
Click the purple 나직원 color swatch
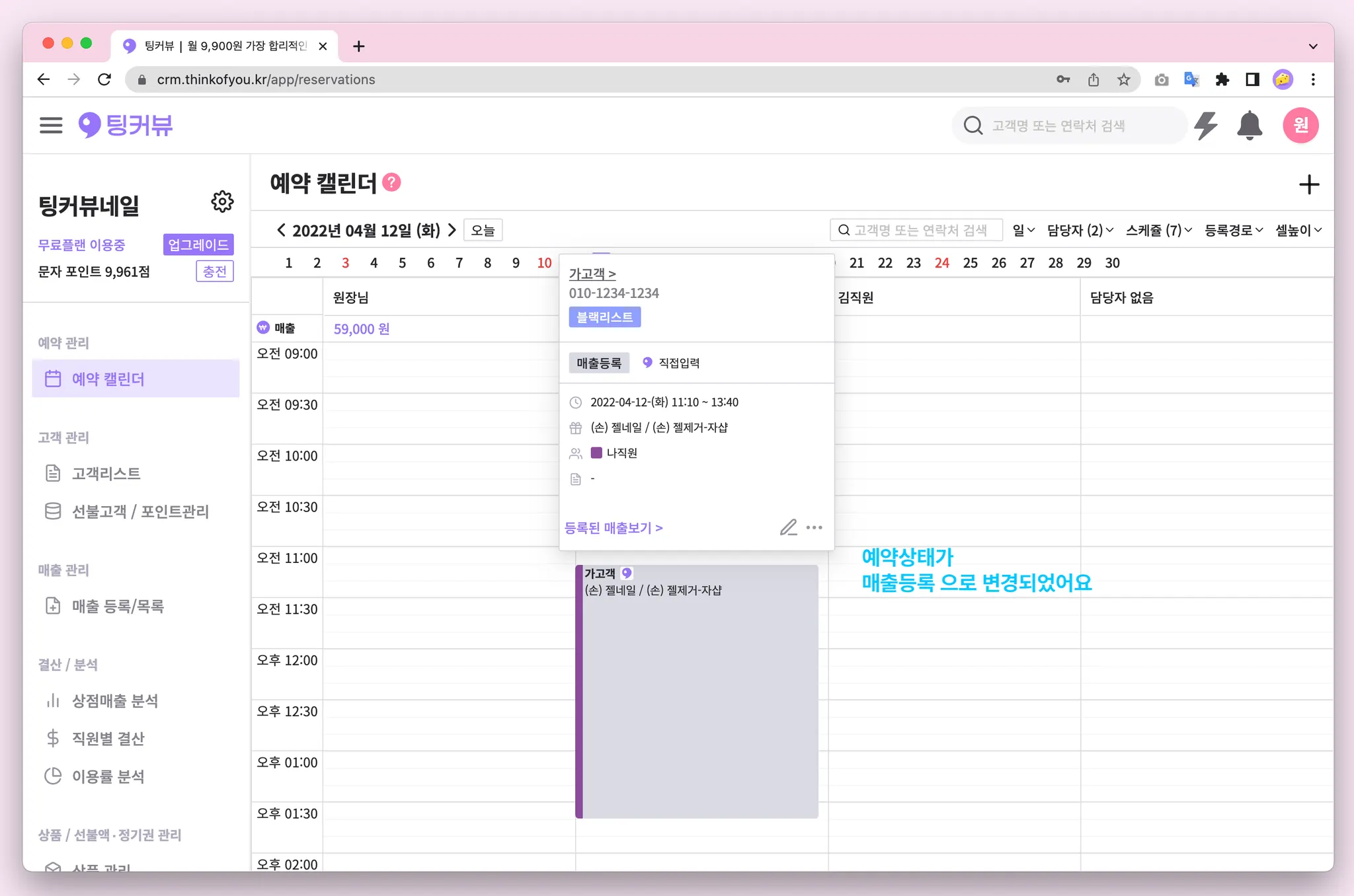pyautogui.click(x=596, y=453)
